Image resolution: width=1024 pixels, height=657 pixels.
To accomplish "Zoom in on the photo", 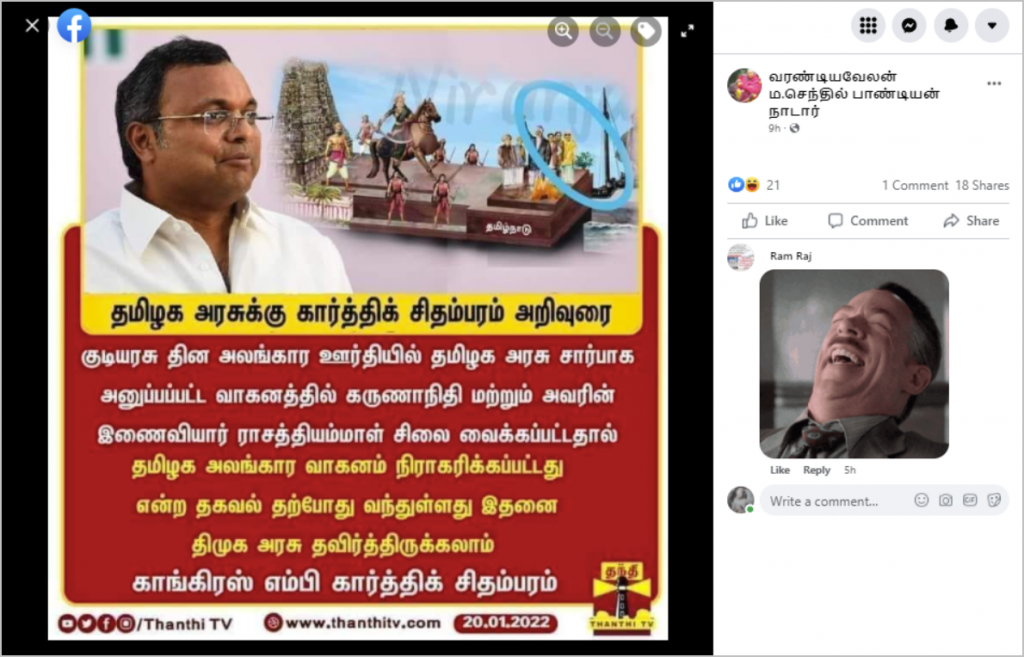I will 563,31.
